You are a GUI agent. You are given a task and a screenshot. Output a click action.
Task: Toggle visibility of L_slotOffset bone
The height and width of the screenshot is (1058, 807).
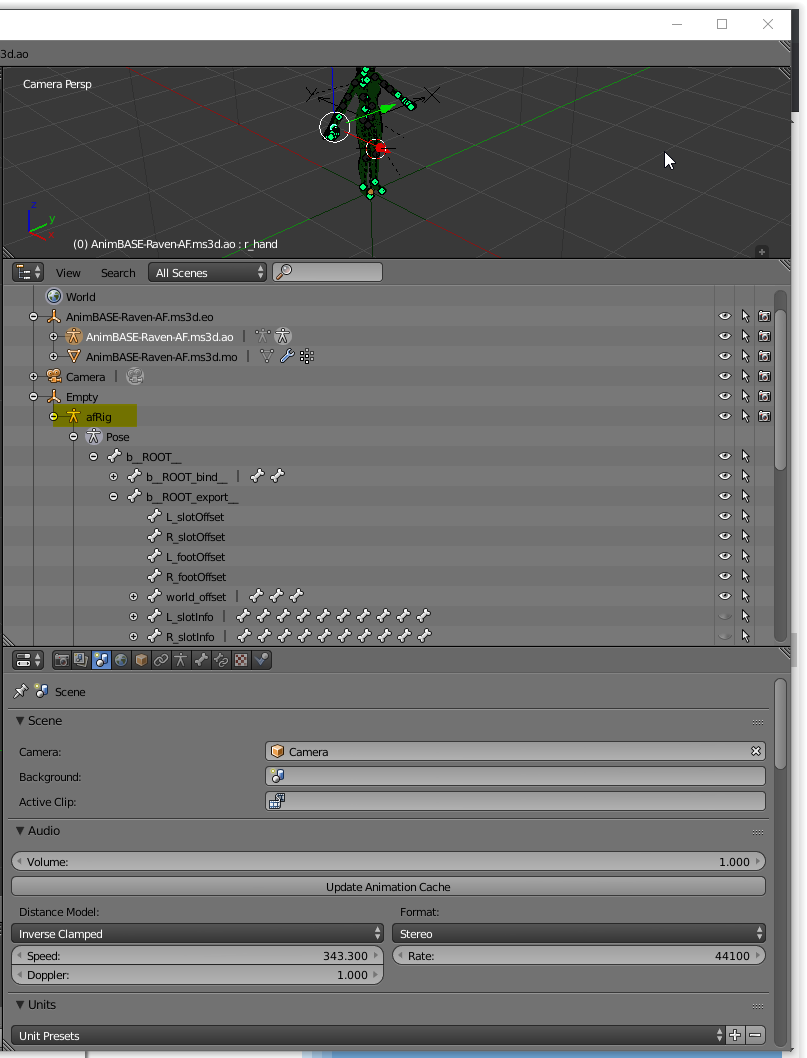click(725, 516)
